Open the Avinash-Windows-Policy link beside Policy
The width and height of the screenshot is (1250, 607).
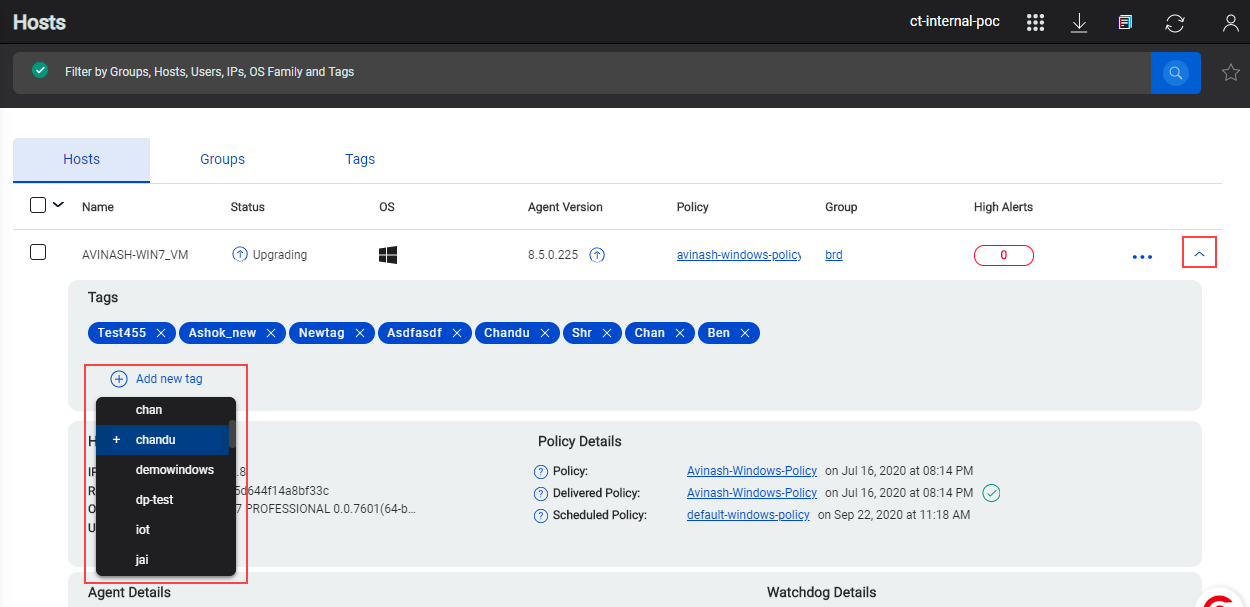click(752, 471)
